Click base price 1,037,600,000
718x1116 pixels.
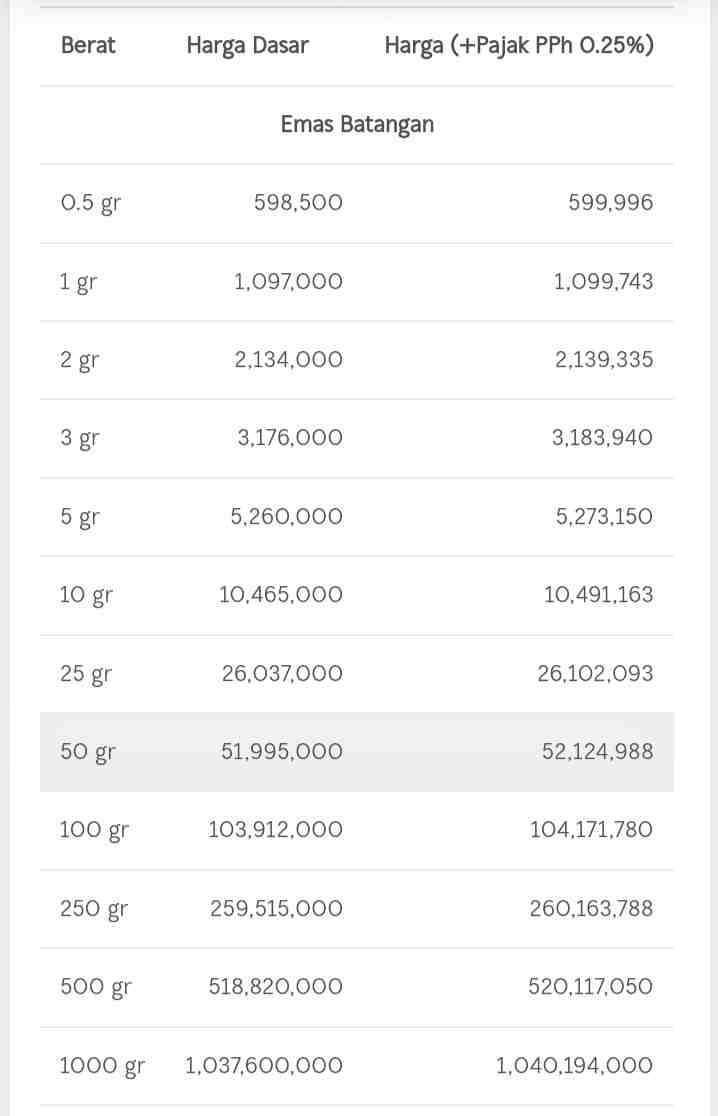pos(263,1065)
